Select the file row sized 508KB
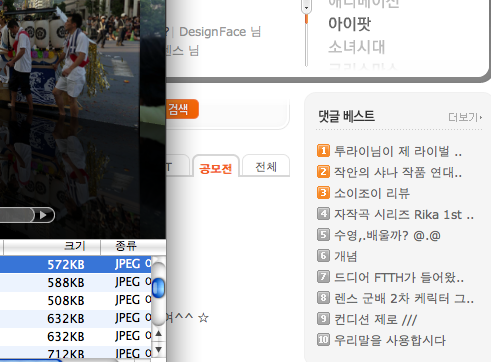 [x=76, y=300]
